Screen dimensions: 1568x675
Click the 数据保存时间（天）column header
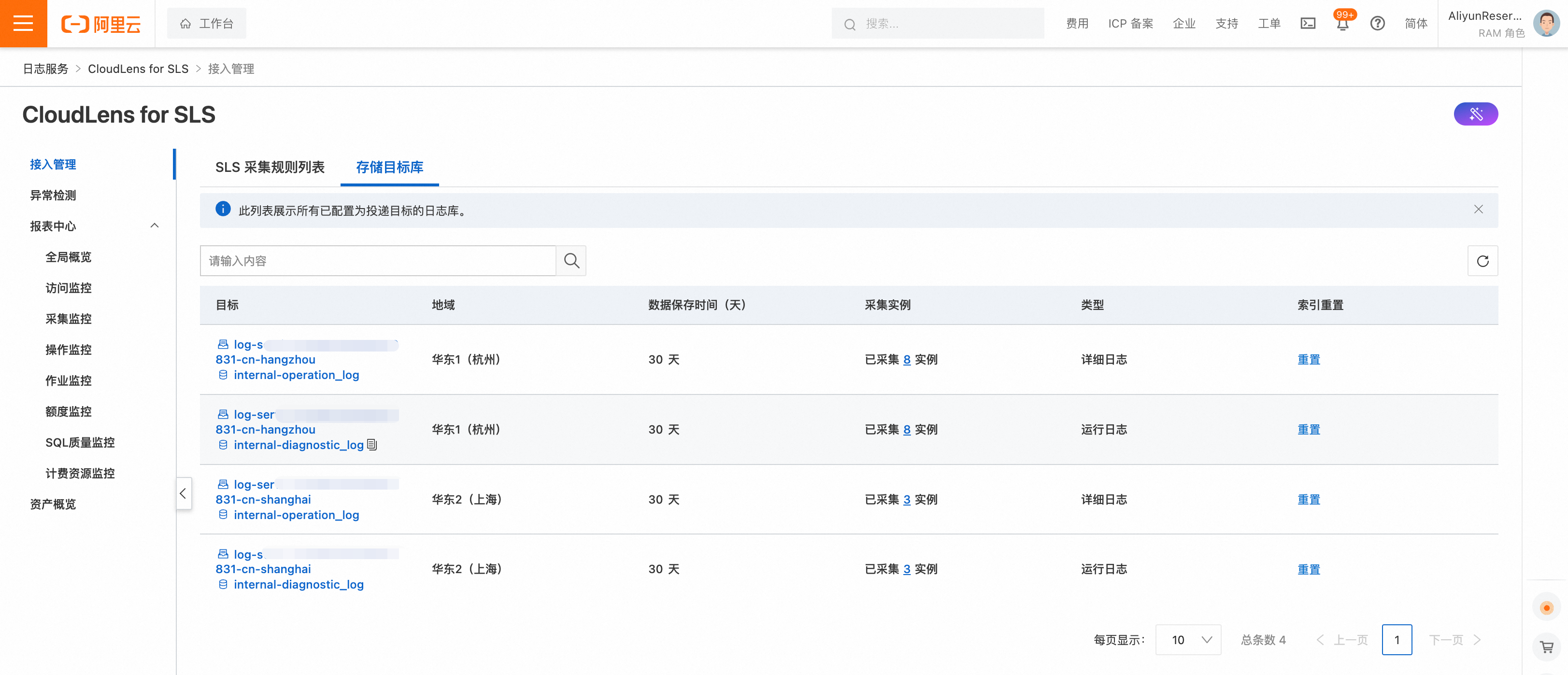click(697, 305)
